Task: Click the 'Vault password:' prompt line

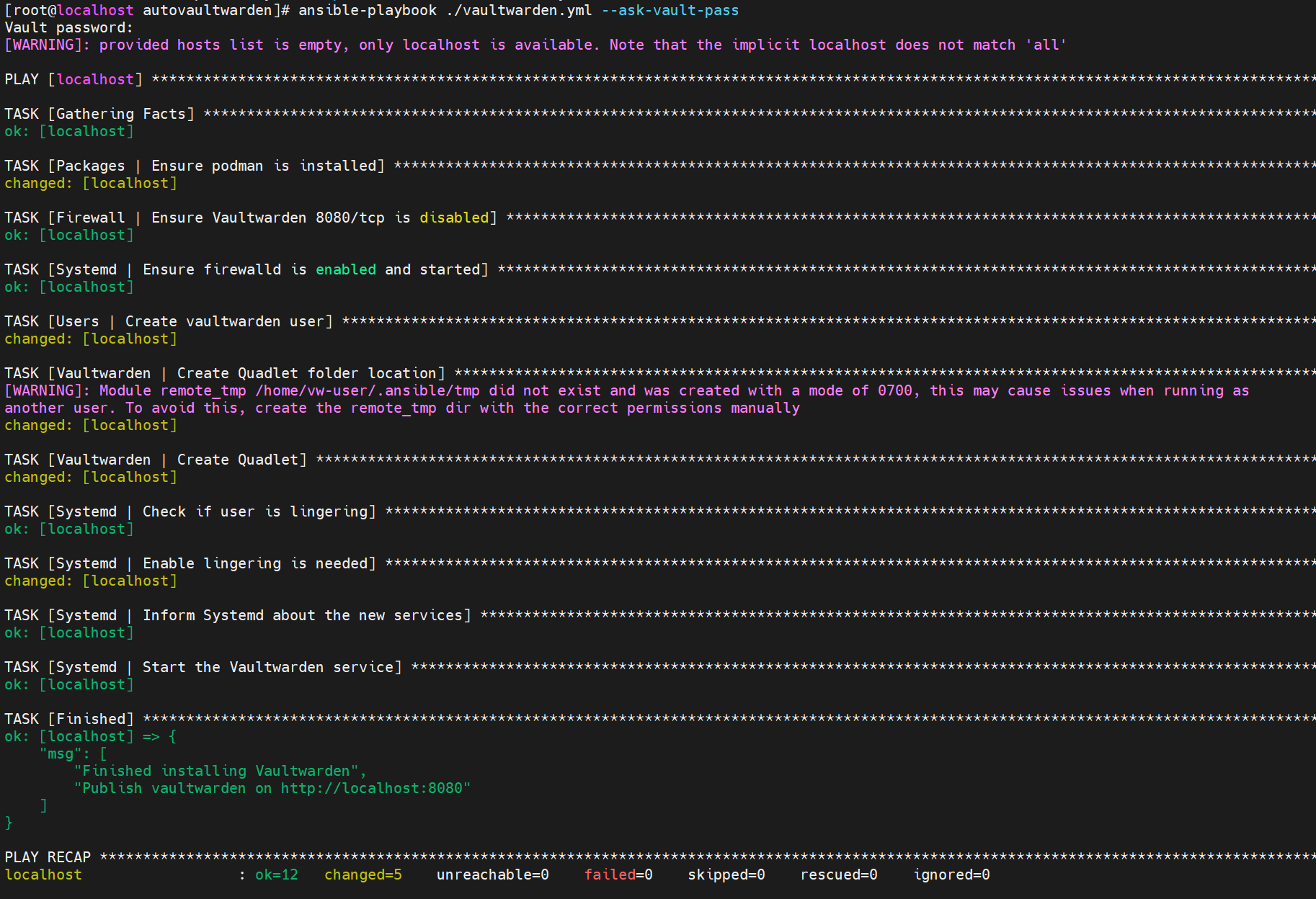Action: pyautogui.click(x=69, y=27)
